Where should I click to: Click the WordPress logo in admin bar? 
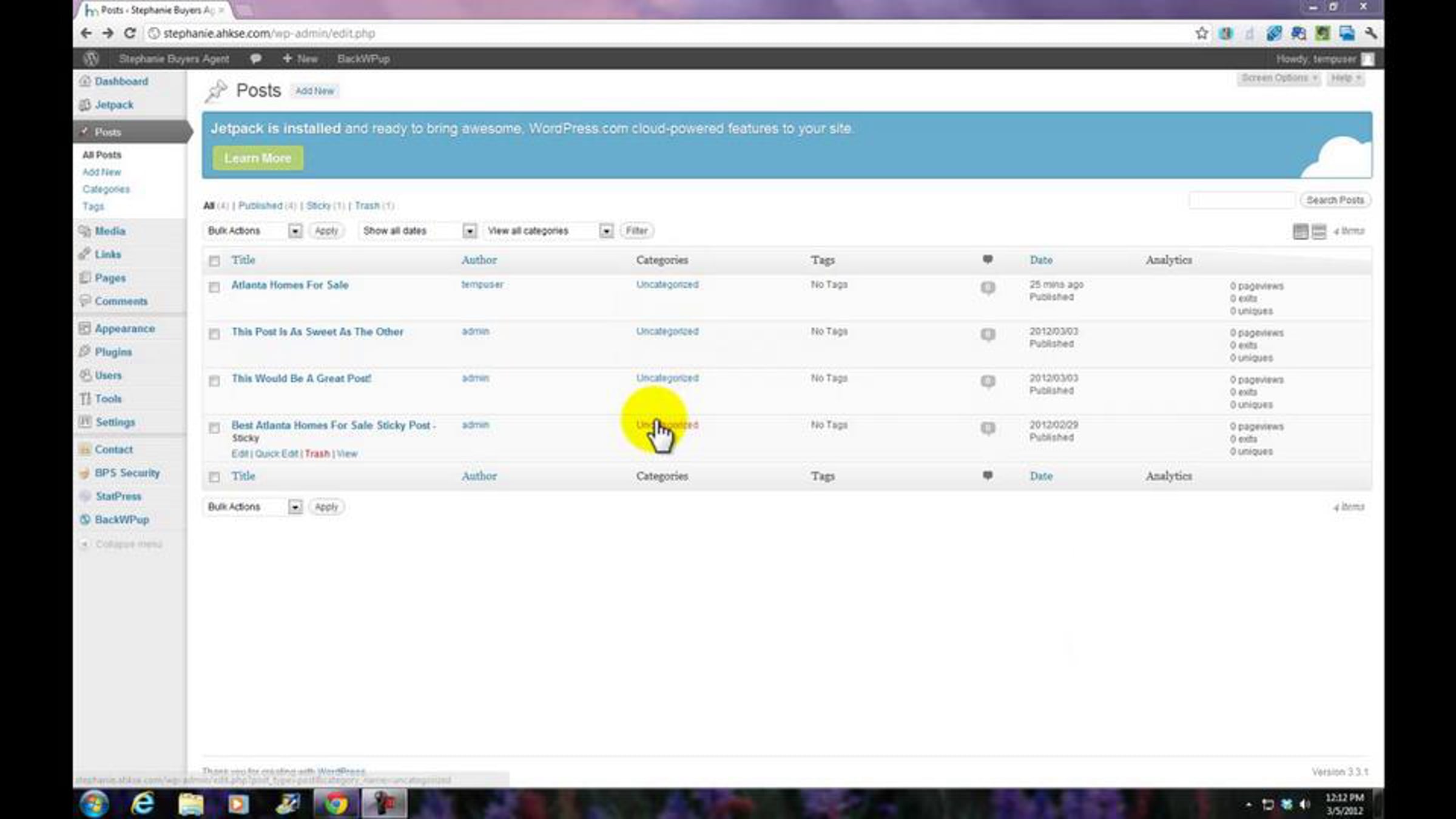click(91, 59)
